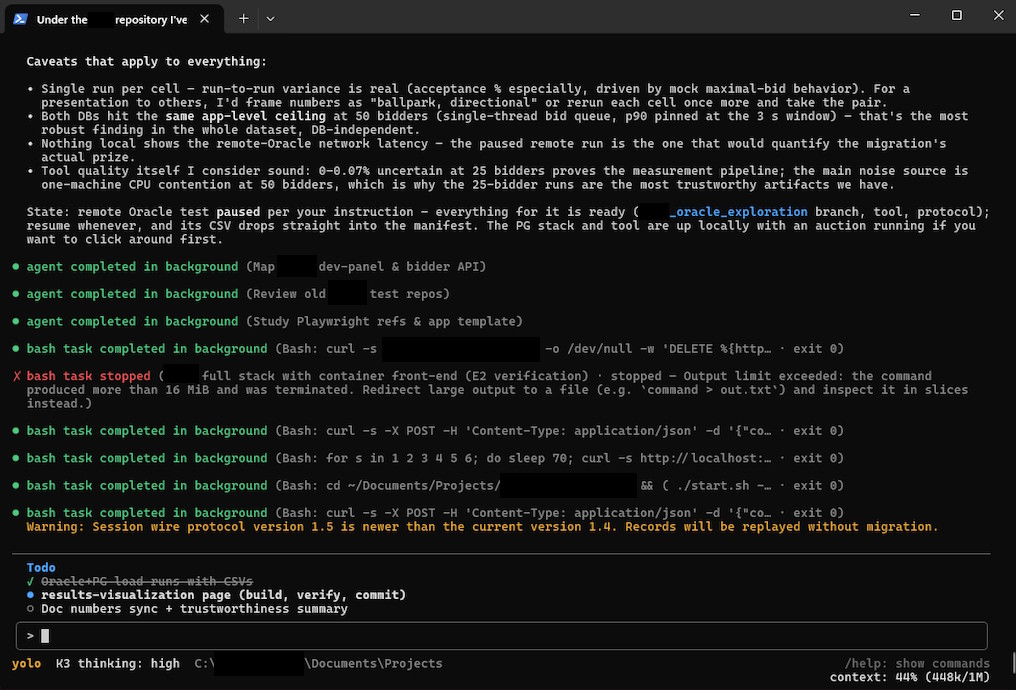
Task: Click 'Doc numbers sync + trustworthiness summary' item
Action: (x=194, y=608)
